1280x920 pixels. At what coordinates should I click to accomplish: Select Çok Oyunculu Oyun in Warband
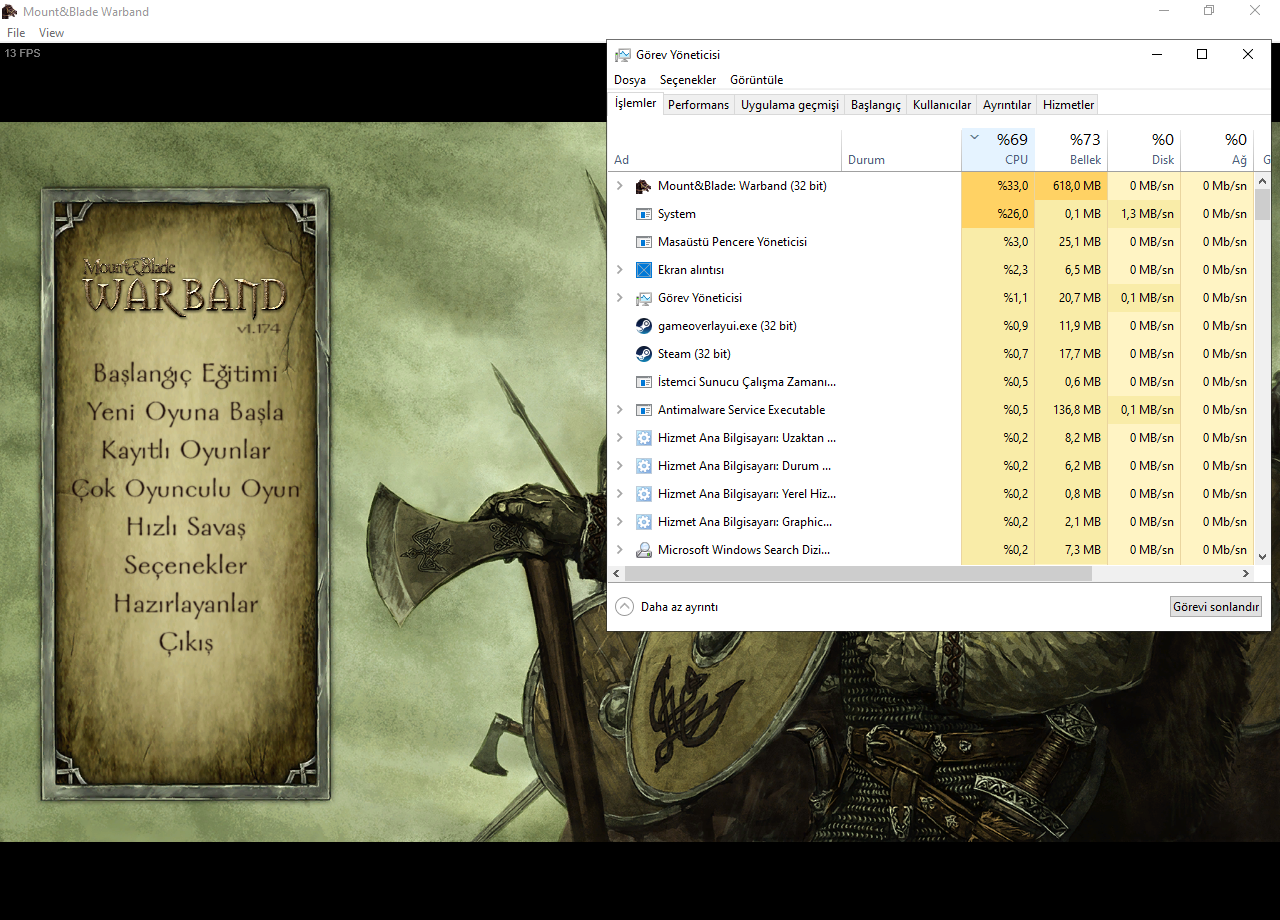[x=185, y=489]
